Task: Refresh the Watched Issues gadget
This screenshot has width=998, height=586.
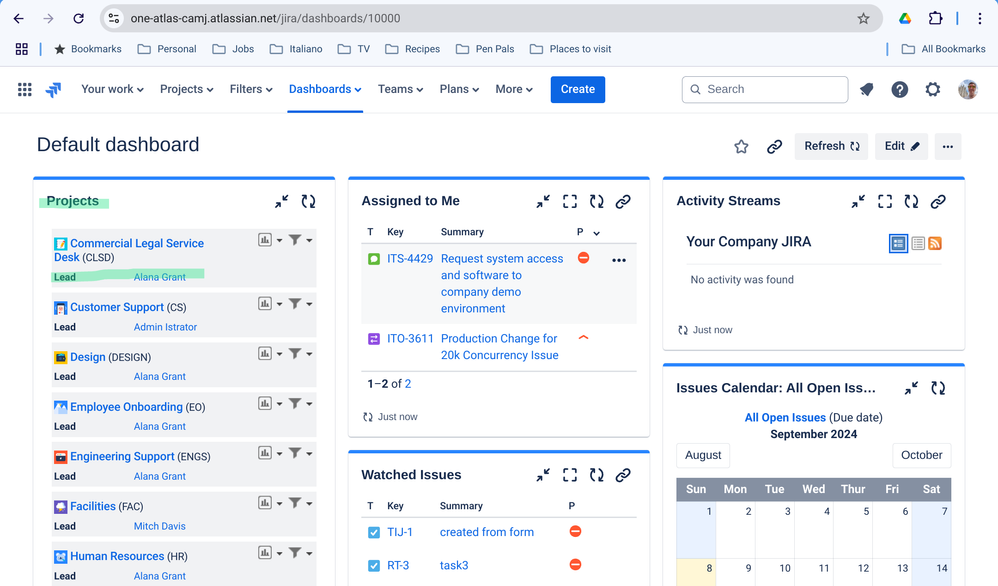Action: click(x=596, y=475)
